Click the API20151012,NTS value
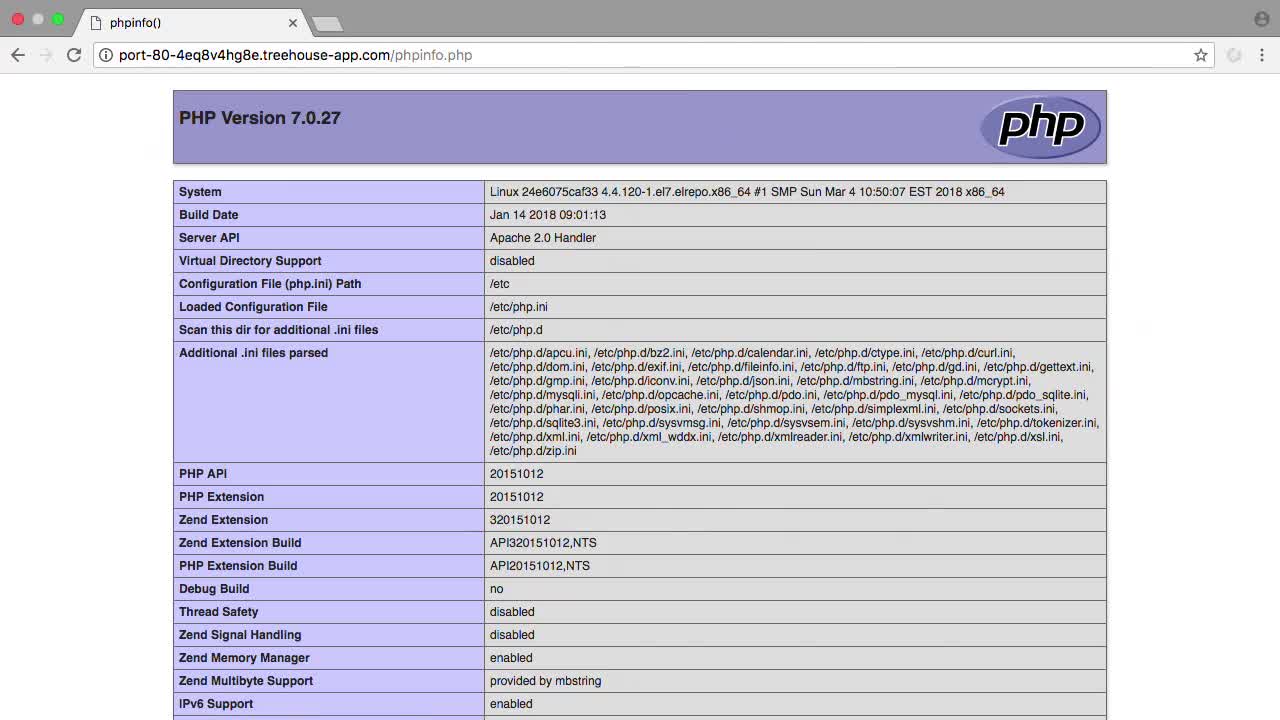This screenshot has width=1280, height=720. point(540,566)
